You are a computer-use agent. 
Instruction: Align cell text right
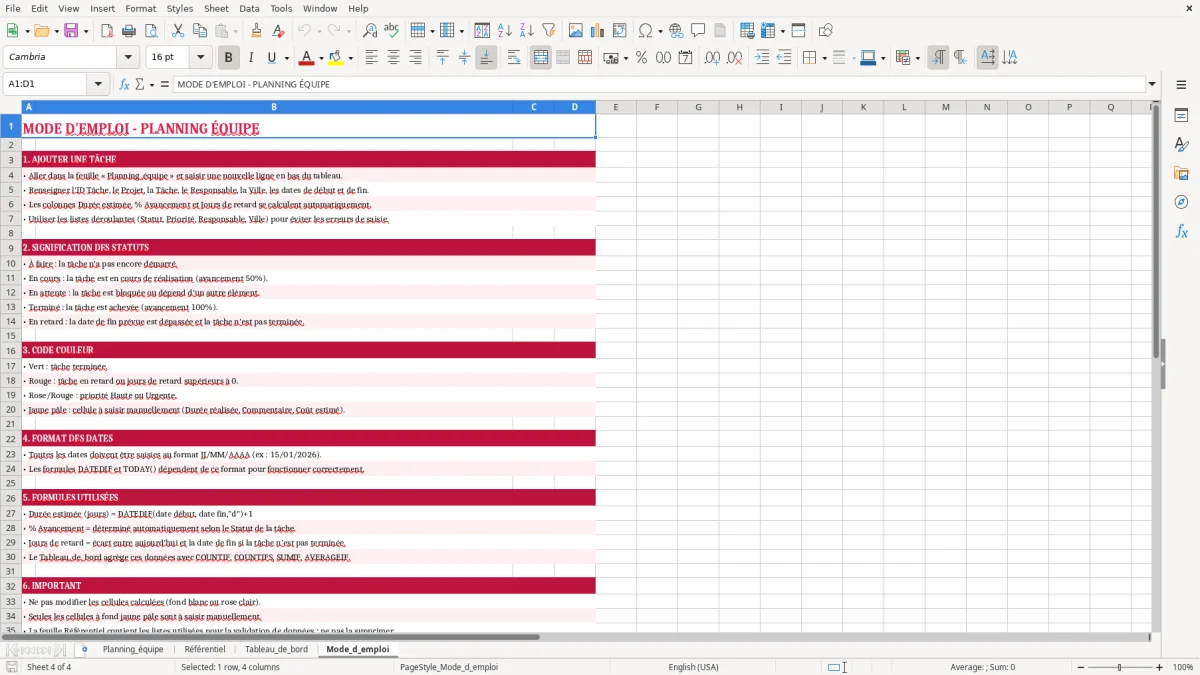(415, 58)
